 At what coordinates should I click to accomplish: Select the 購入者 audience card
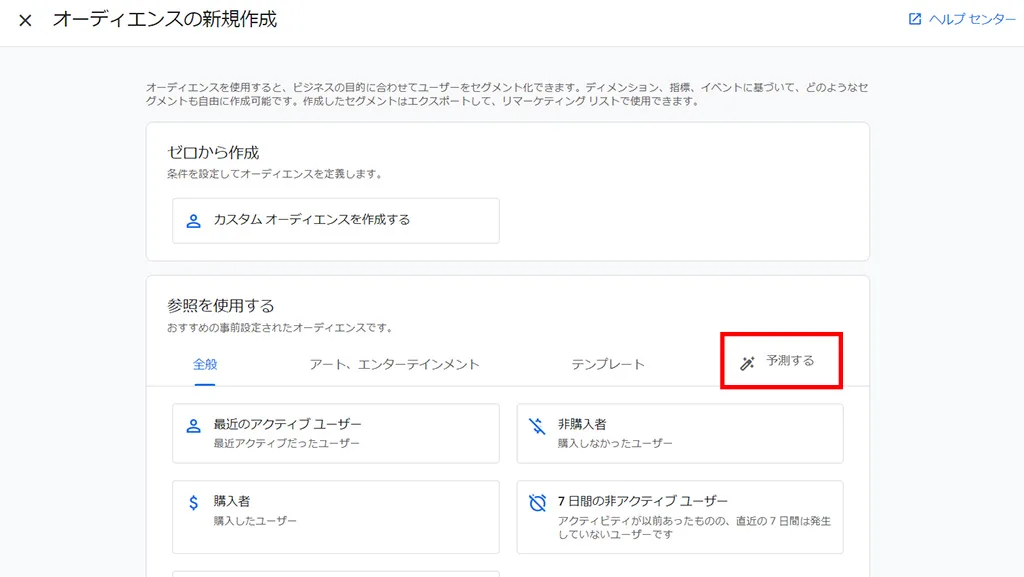335,516
